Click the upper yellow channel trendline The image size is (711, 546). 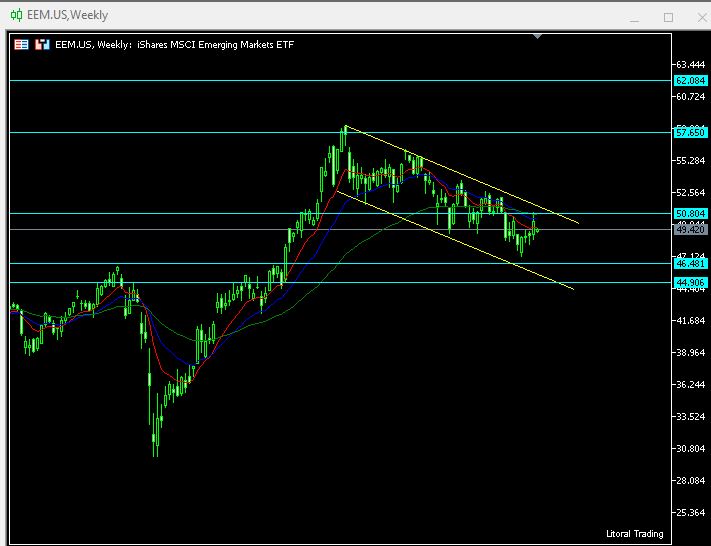[x=460, y=176]
